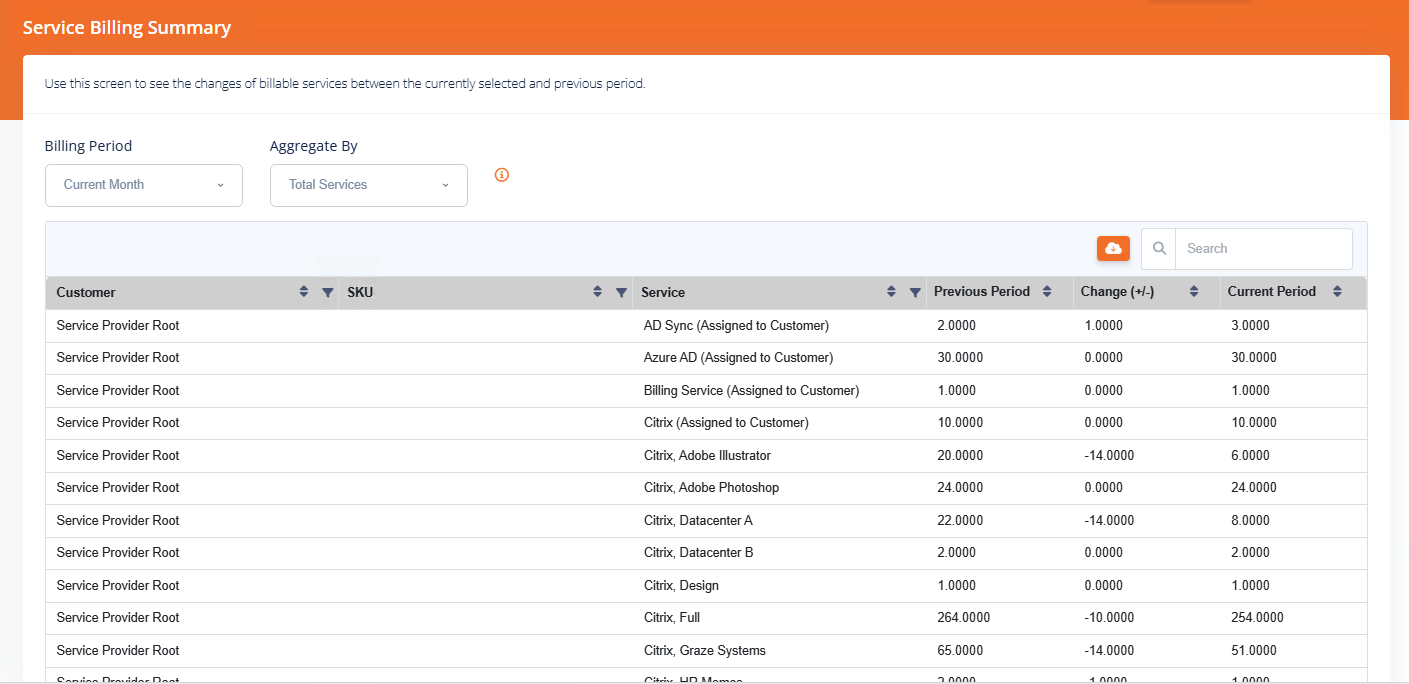This screenshot has height=684, width=1409.
Task: Expand the chevron on Current Month selector
Action: (x=222, y=185)
